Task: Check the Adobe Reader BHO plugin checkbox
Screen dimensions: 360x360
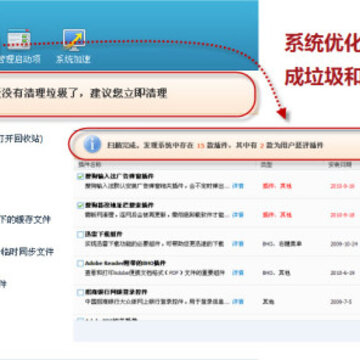Action: 80,263
